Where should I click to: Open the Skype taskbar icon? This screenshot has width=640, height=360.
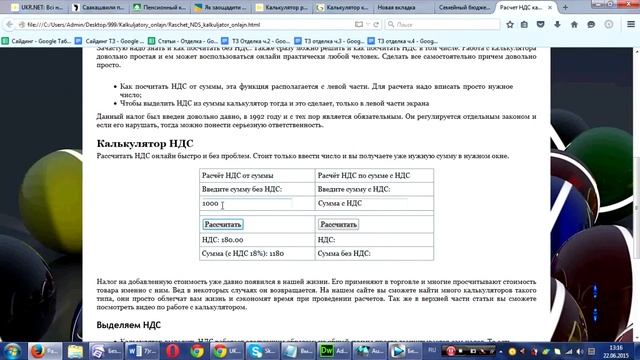[x=262, y=351]
